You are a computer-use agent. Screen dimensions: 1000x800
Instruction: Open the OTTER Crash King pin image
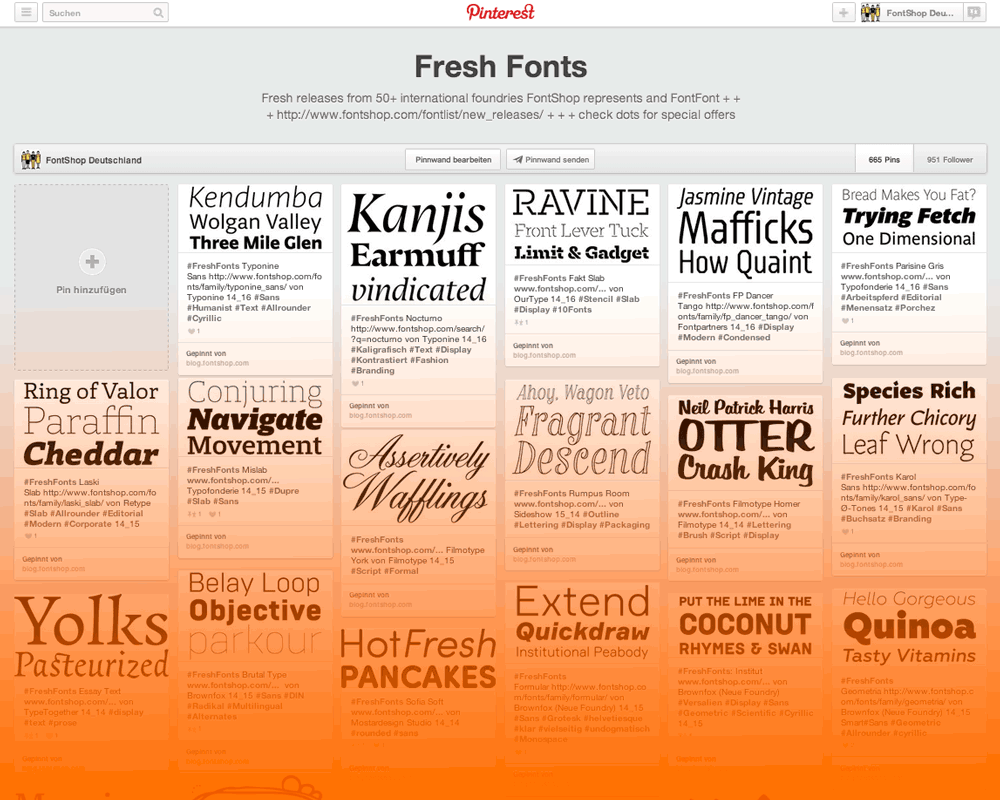745,443
